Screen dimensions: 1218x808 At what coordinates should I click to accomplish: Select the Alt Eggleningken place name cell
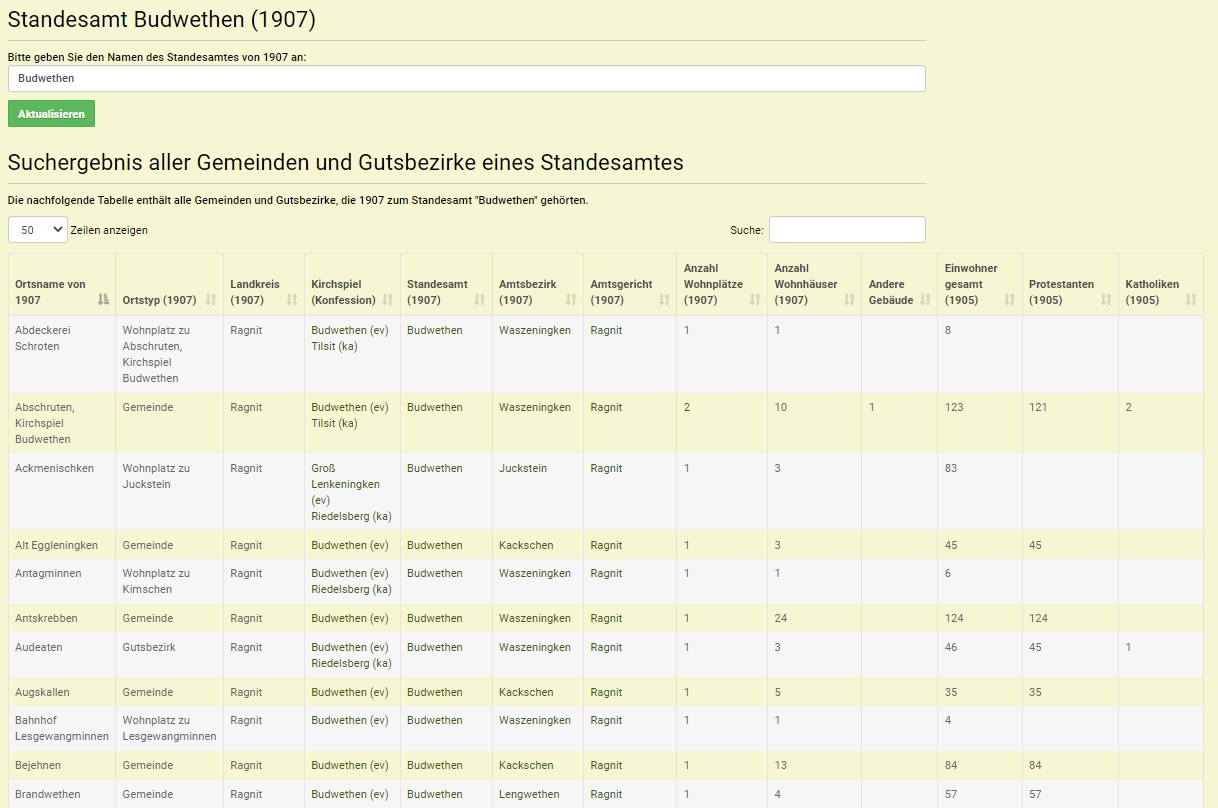tap(56, 545)
